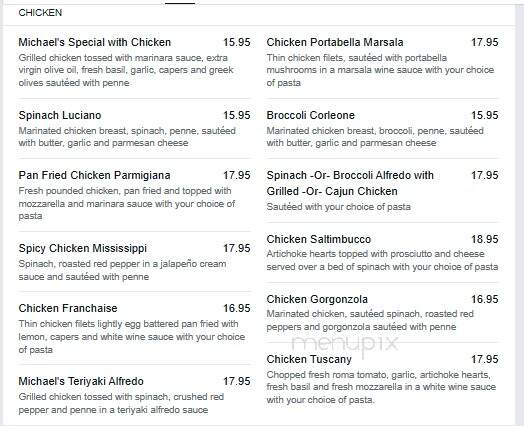Click the Michael's Teriyaki Alfredo description

click(x=121, y=403)
